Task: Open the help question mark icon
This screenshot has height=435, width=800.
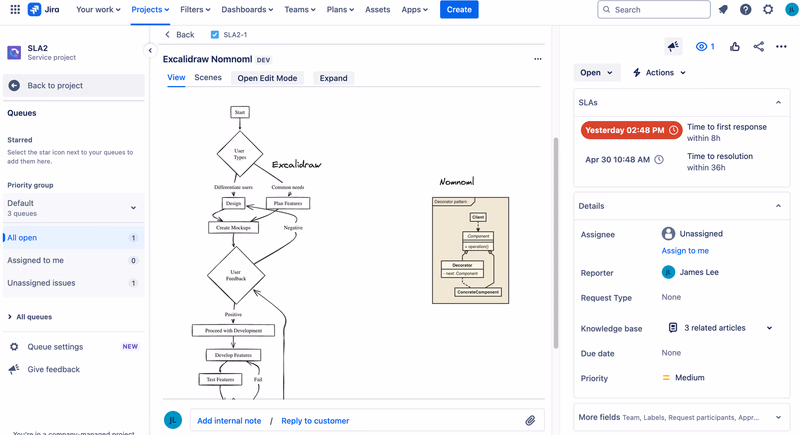Action: (745, 9)
